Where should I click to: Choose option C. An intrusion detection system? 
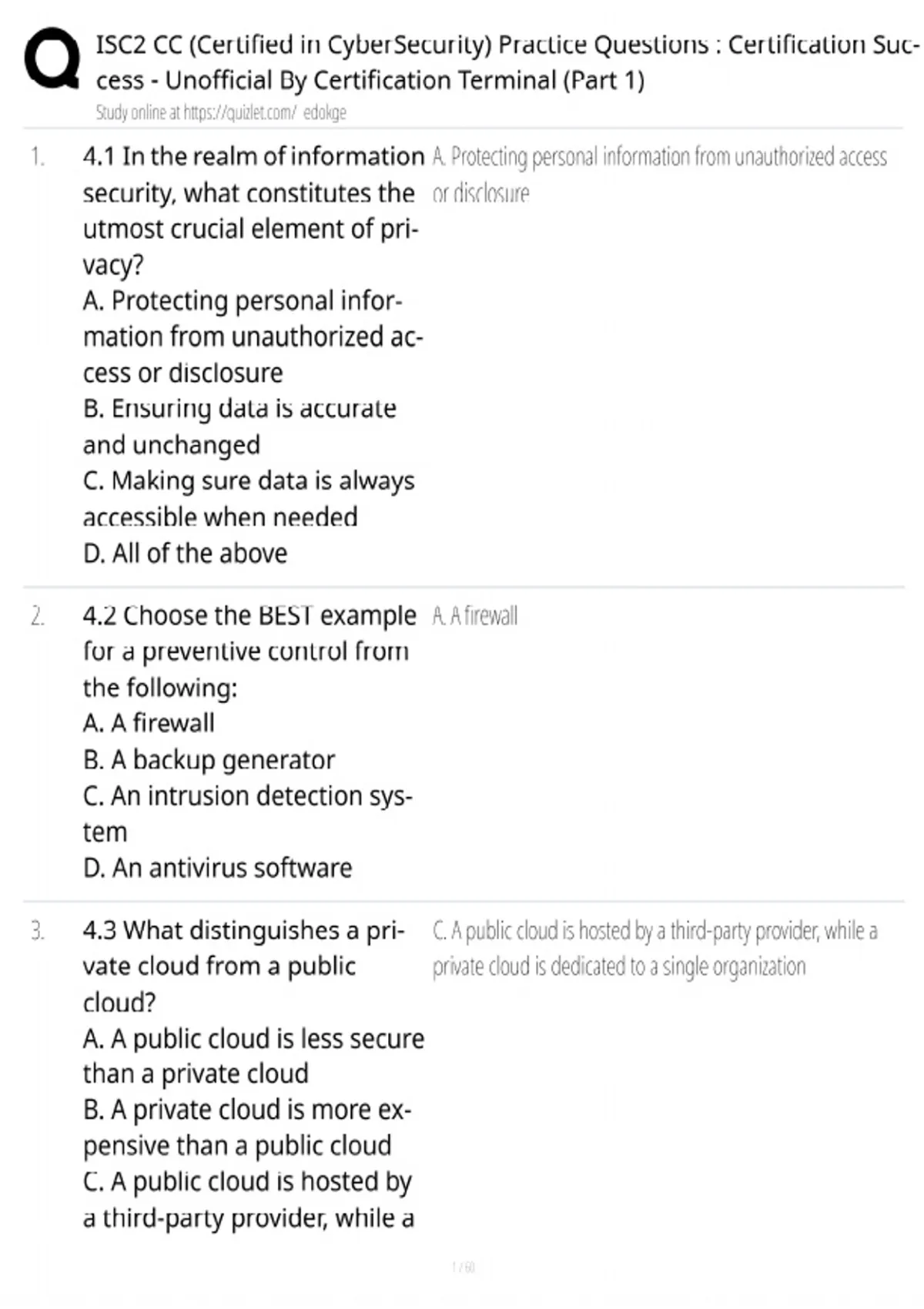[x=248, y=813]
